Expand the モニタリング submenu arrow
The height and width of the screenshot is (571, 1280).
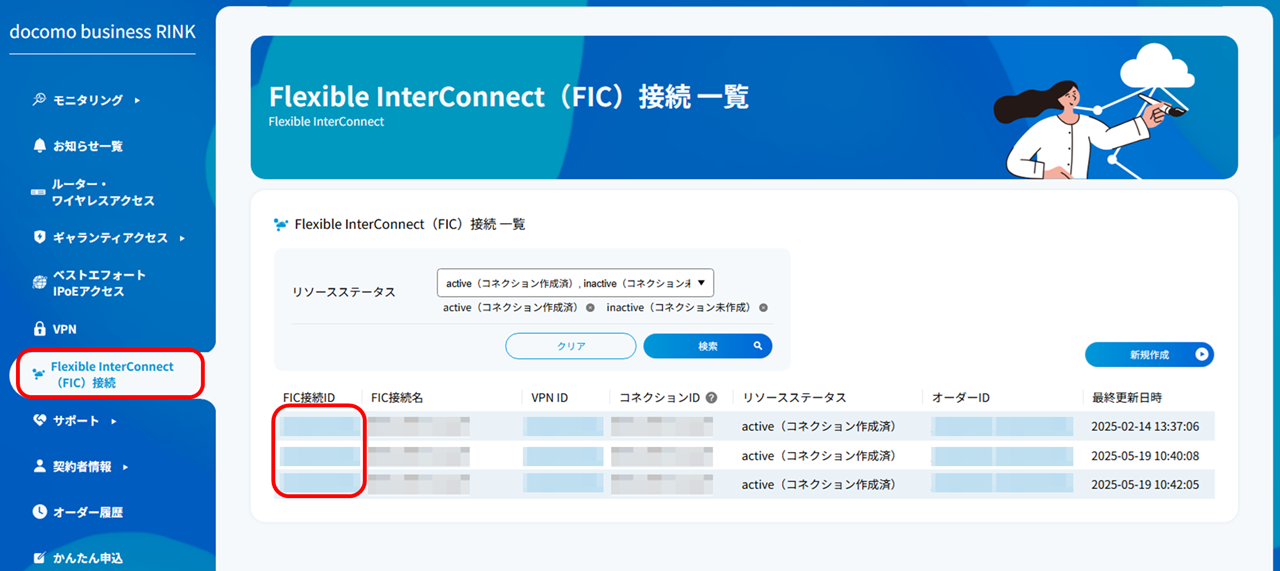[x=137, y=100]
